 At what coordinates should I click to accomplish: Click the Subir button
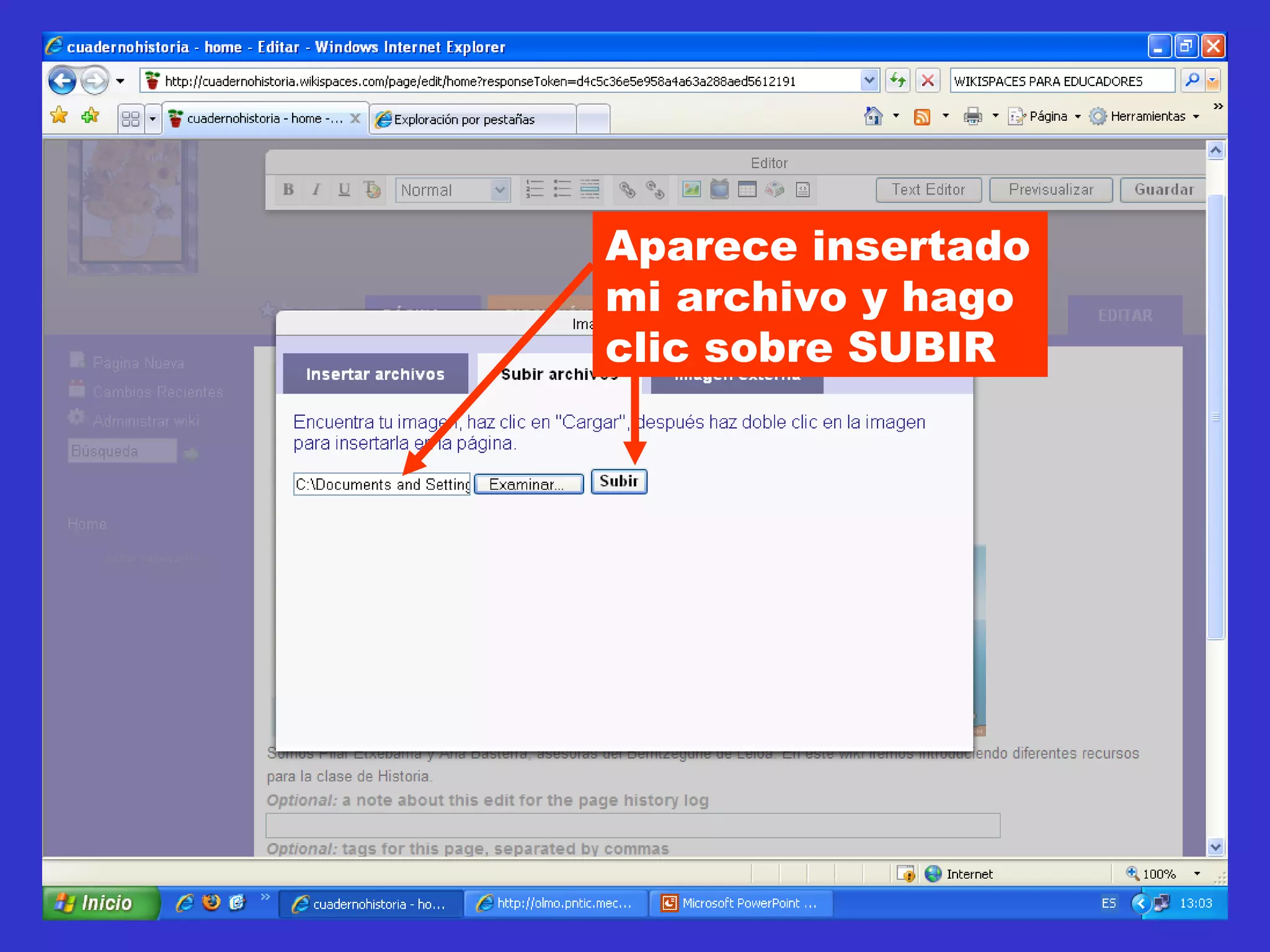[x=619, y=482]
